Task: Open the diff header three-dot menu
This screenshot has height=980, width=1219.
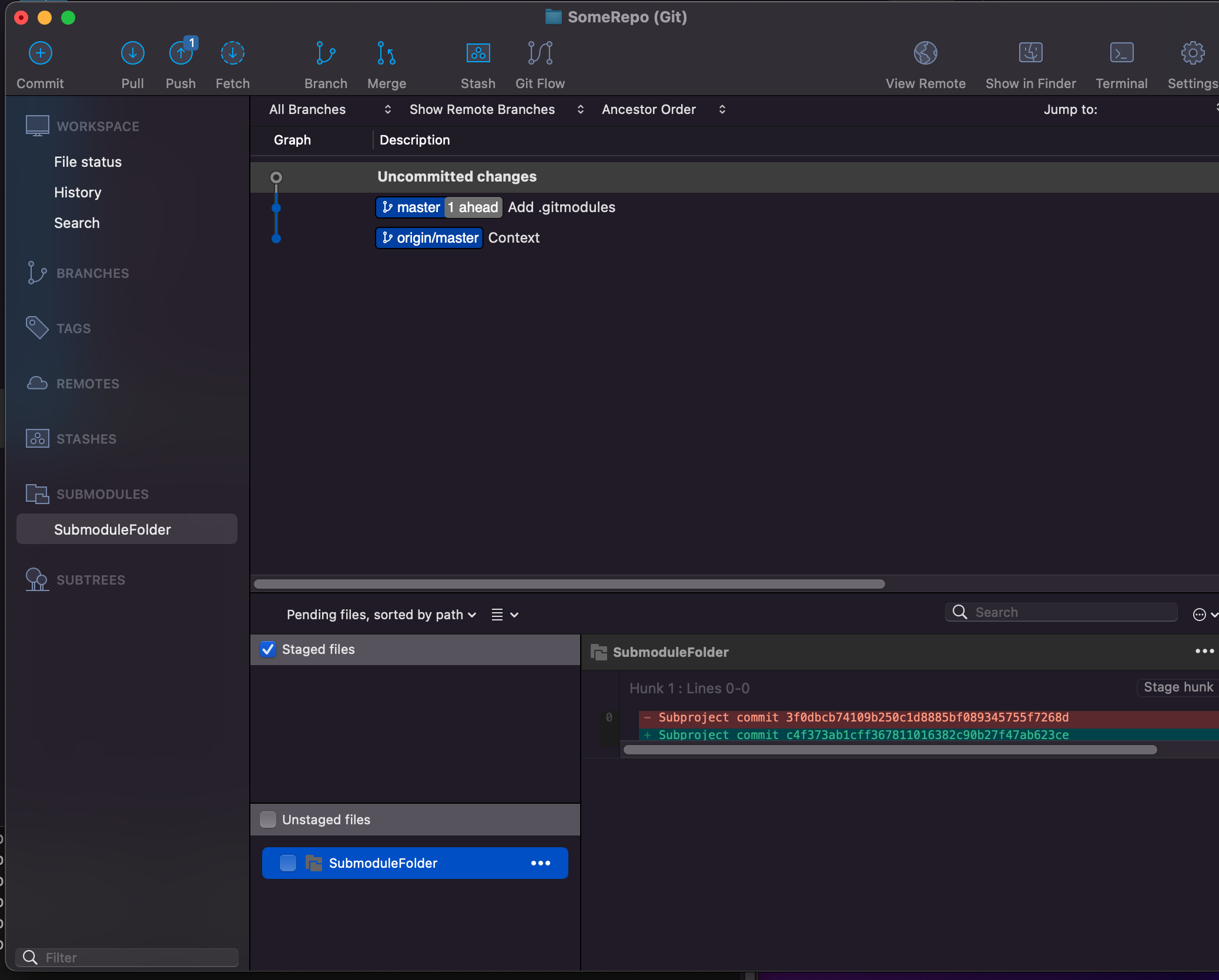Action: tap(1204, 652)
